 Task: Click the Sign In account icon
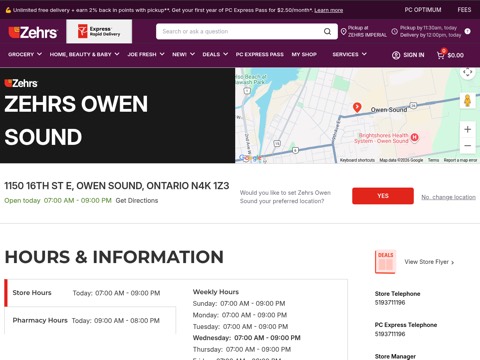pos(396,55)
